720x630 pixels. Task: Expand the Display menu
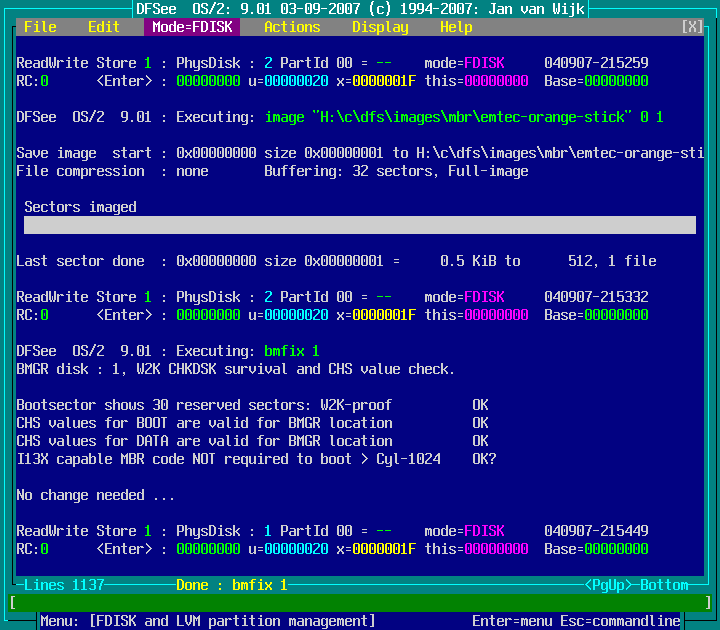pyautogui.click(x=380, y=27)
